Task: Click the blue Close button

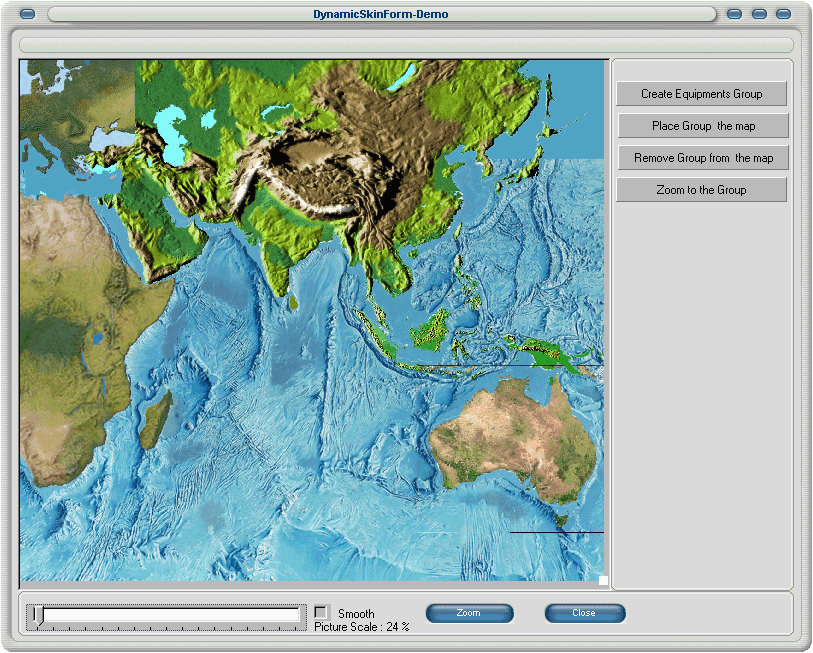Action: 584,613
